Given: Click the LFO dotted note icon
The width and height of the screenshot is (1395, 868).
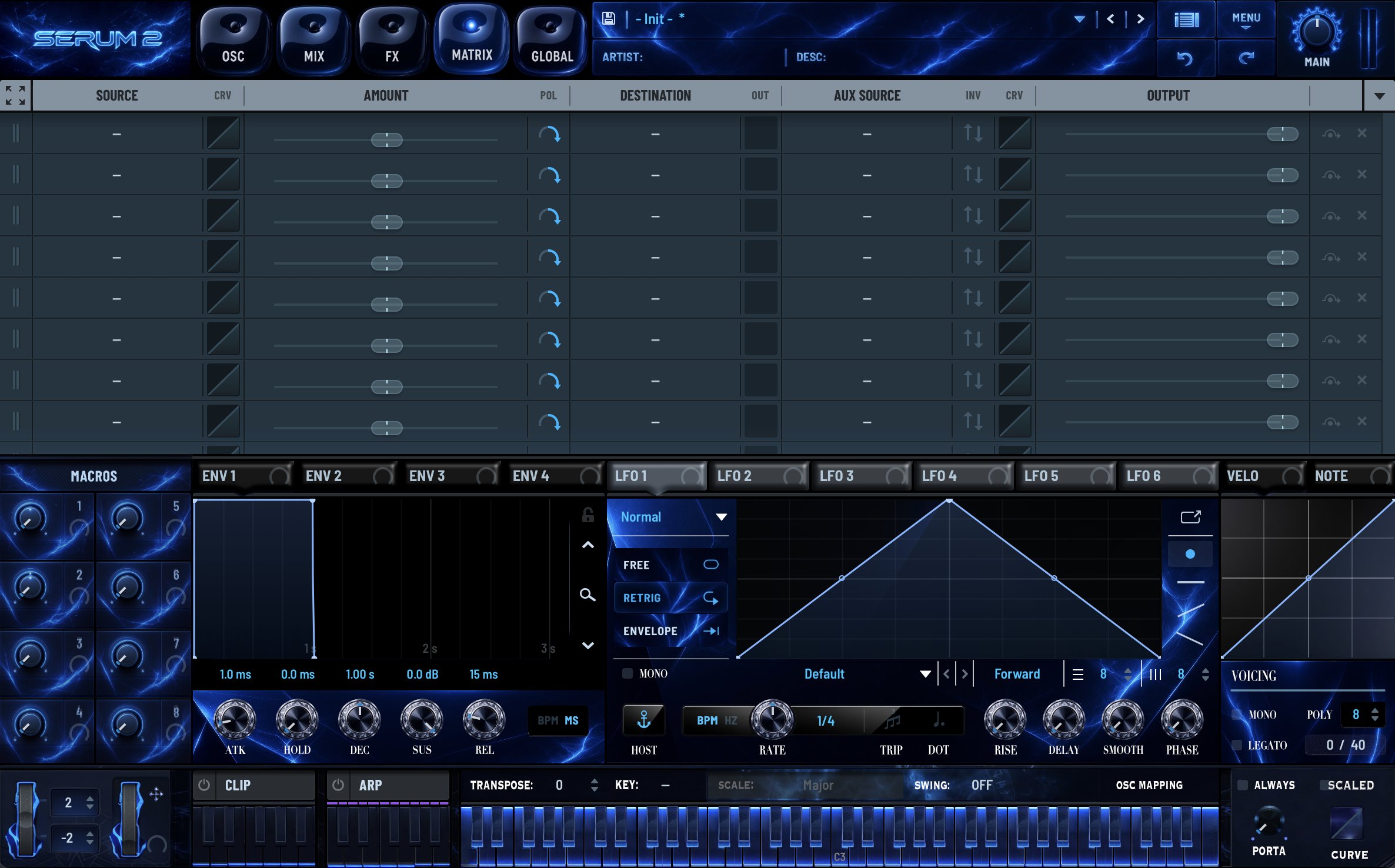Looking at the screenshot, I should click(939, 720).
